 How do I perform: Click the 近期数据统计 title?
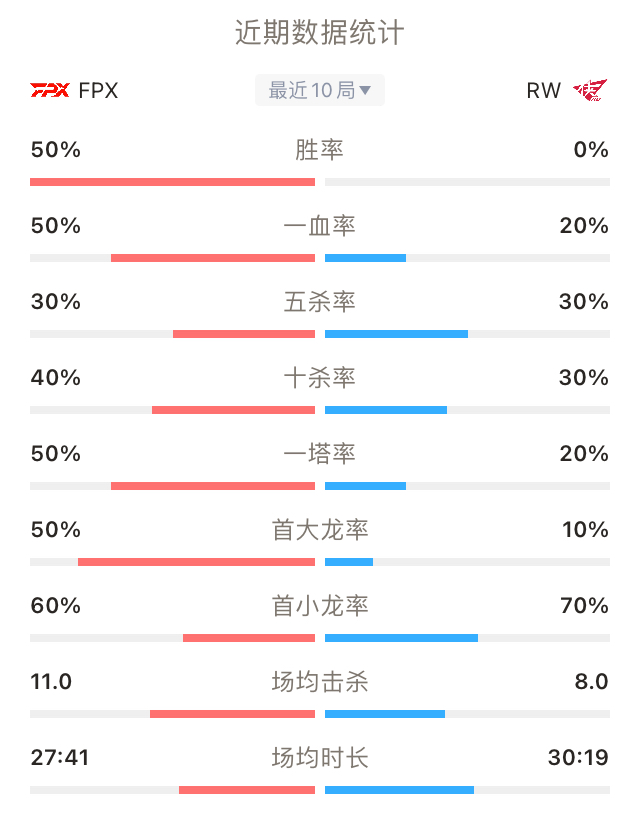point(320,32)
